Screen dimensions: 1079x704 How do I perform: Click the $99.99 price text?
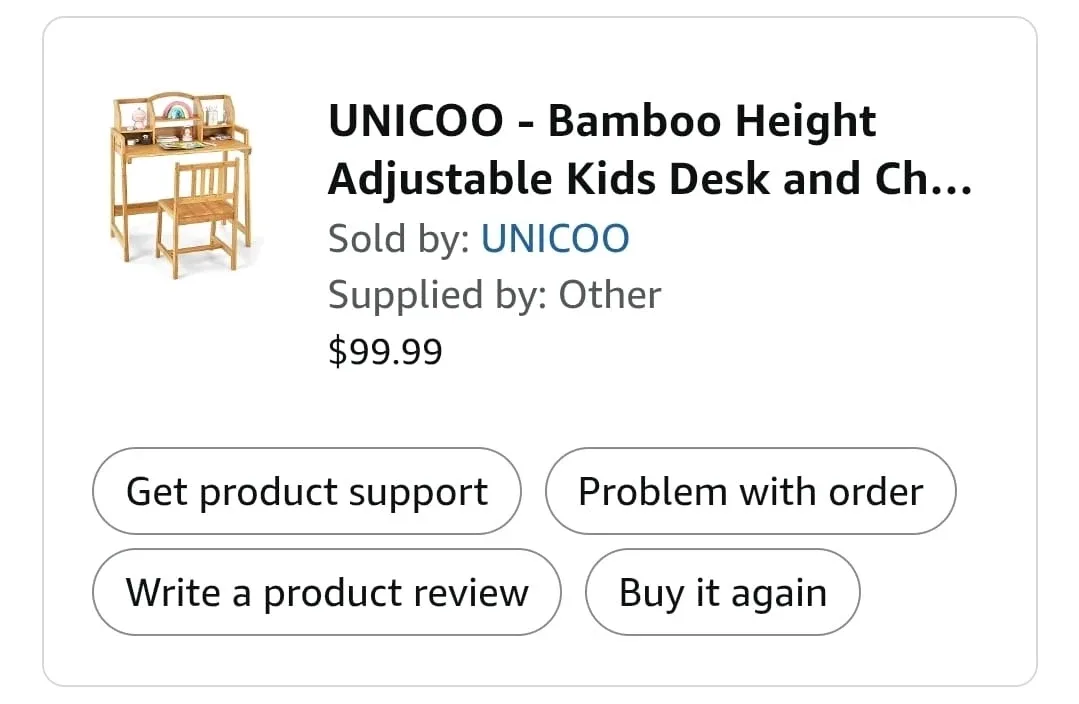pyautogui.click(x=385, y=350)
